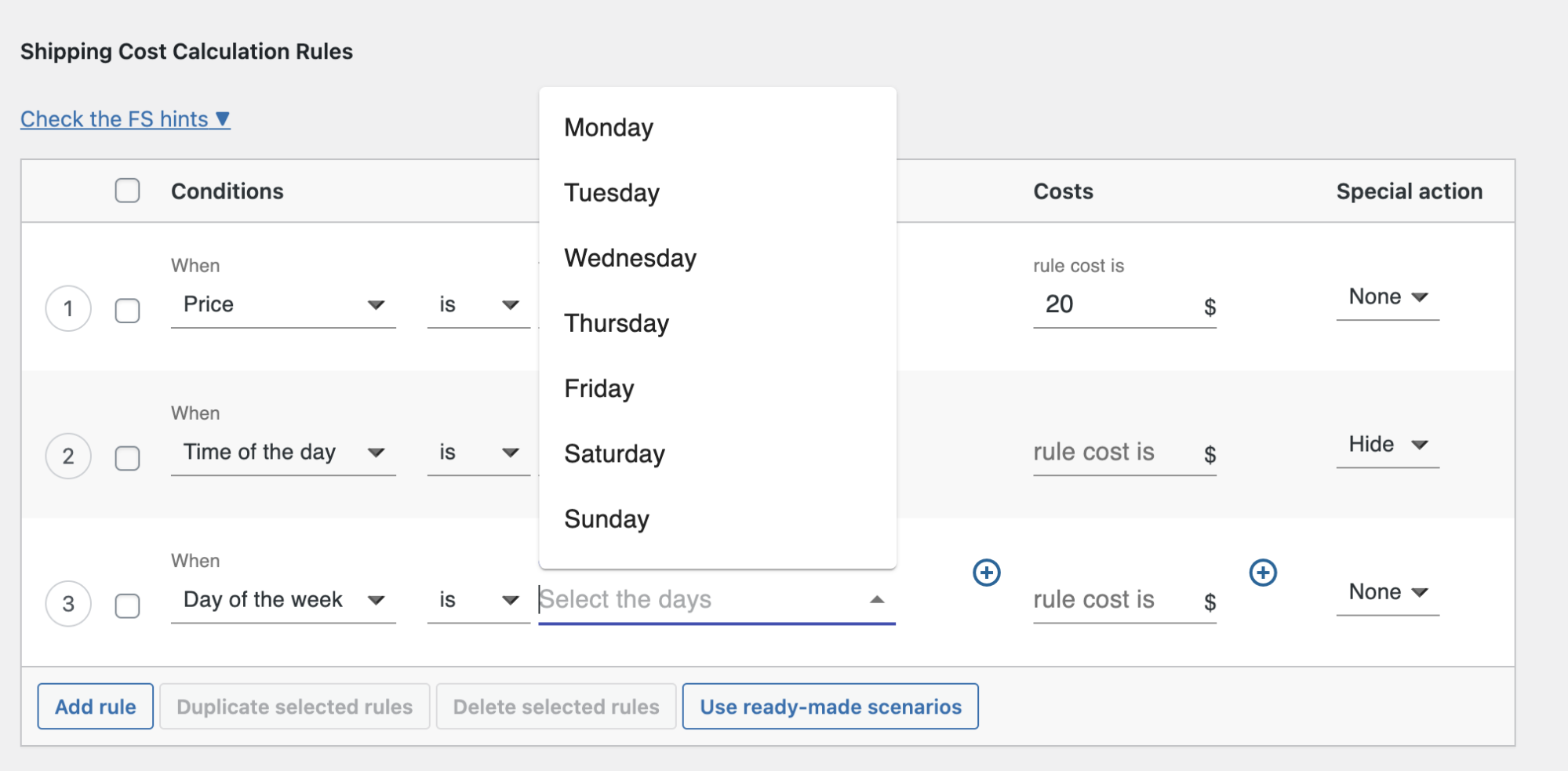Select Tuesday from the days list
Screen dimensions: 1568x771
click(x=718, y=192)
